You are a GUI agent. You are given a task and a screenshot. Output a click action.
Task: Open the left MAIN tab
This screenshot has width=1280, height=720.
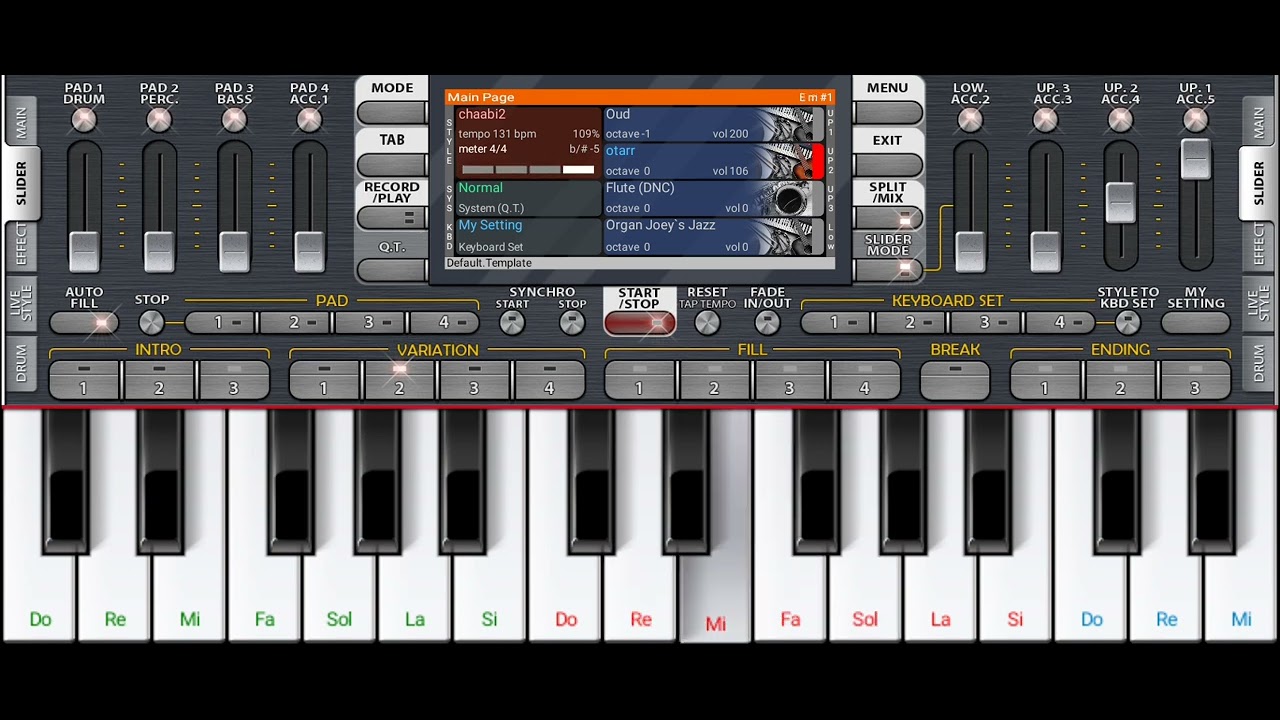[22, 123]
